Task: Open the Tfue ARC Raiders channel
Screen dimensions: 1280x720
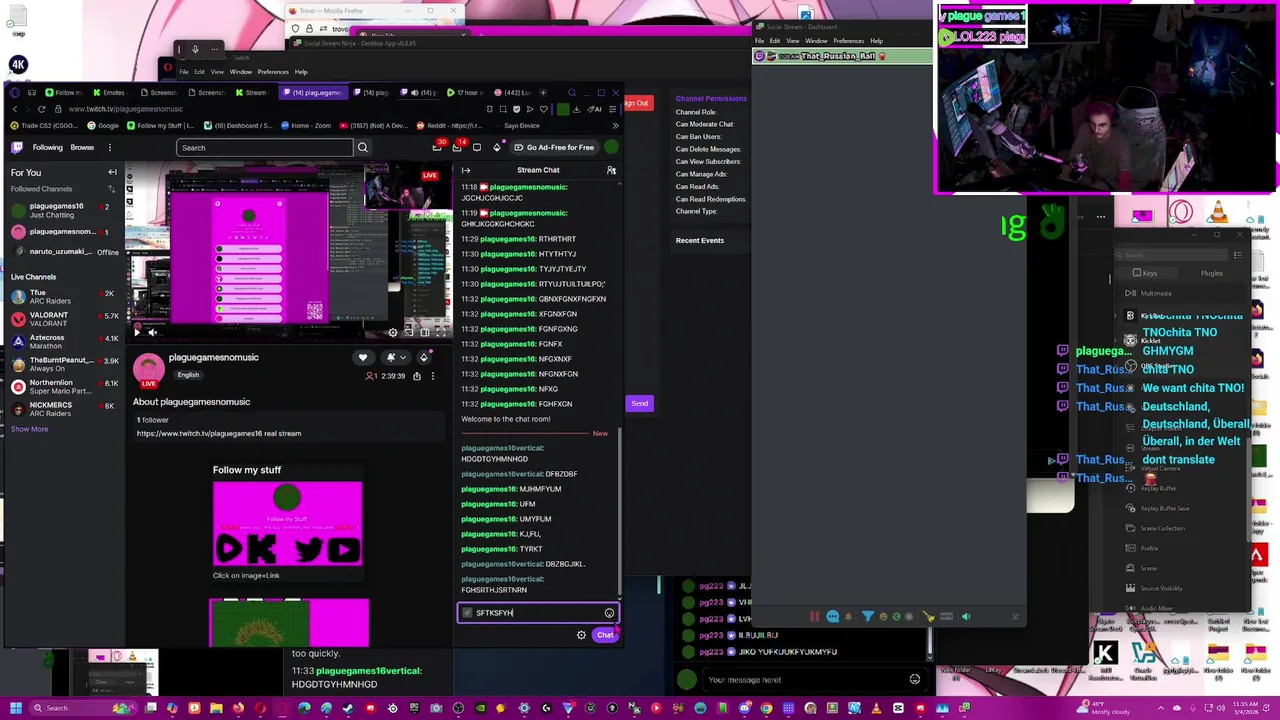Action: click(x=62, y=296)
